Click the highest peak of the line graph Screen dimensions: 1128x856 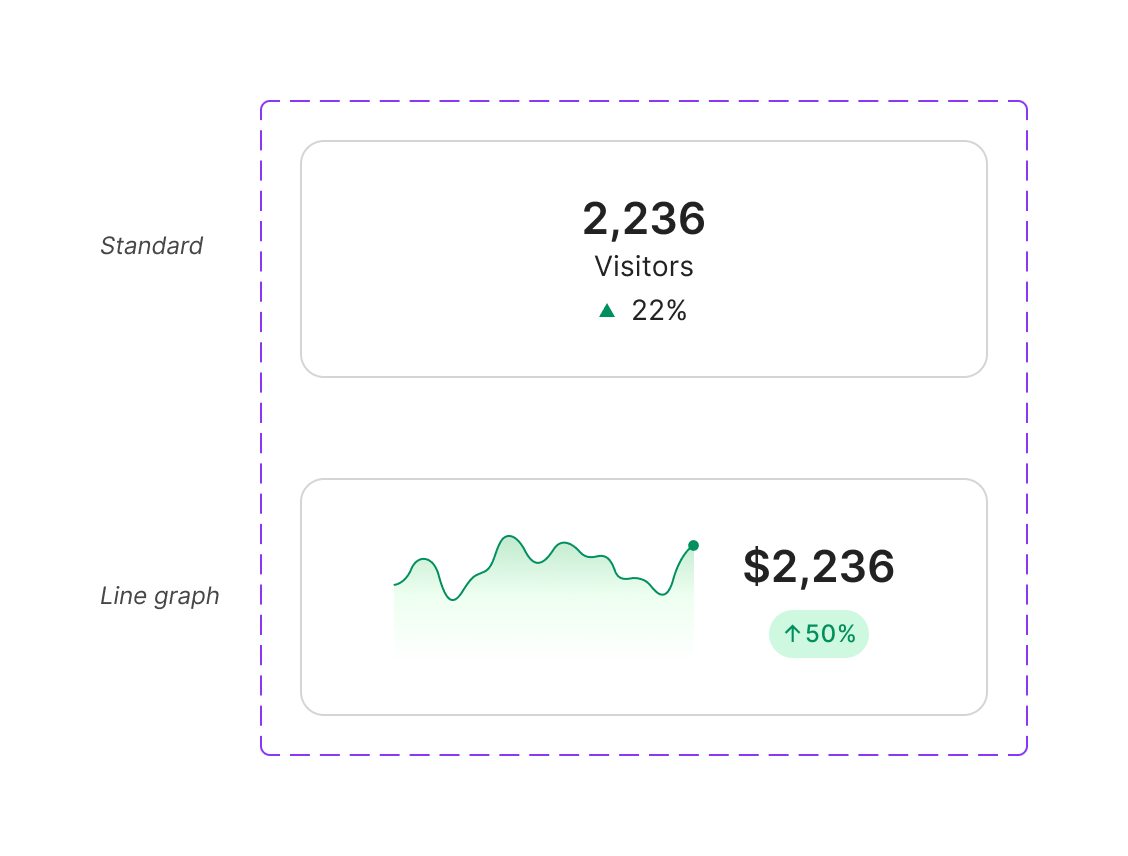click(509, 537)
